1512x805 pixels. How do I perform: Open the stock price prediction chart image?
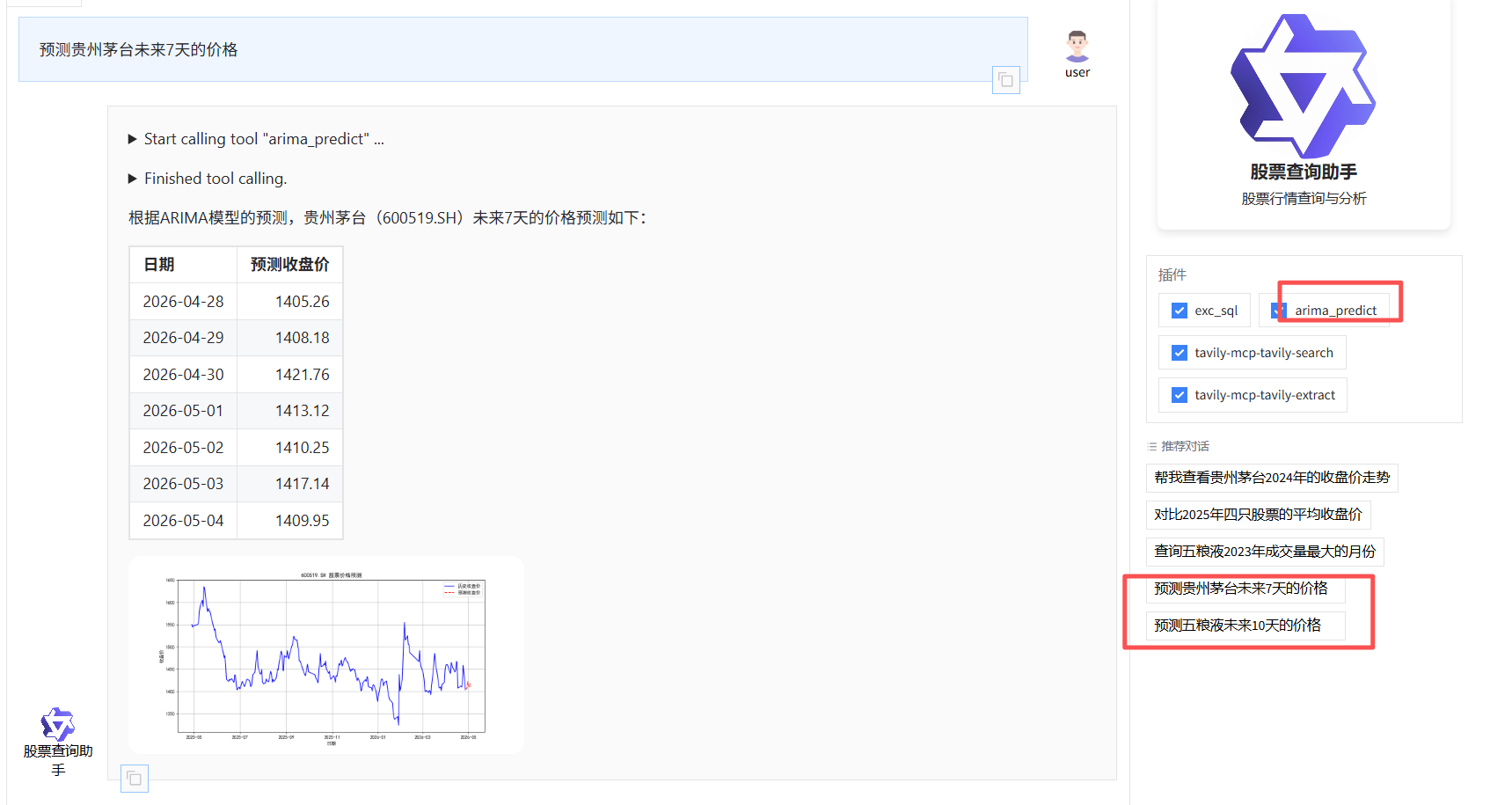point(326,655)
